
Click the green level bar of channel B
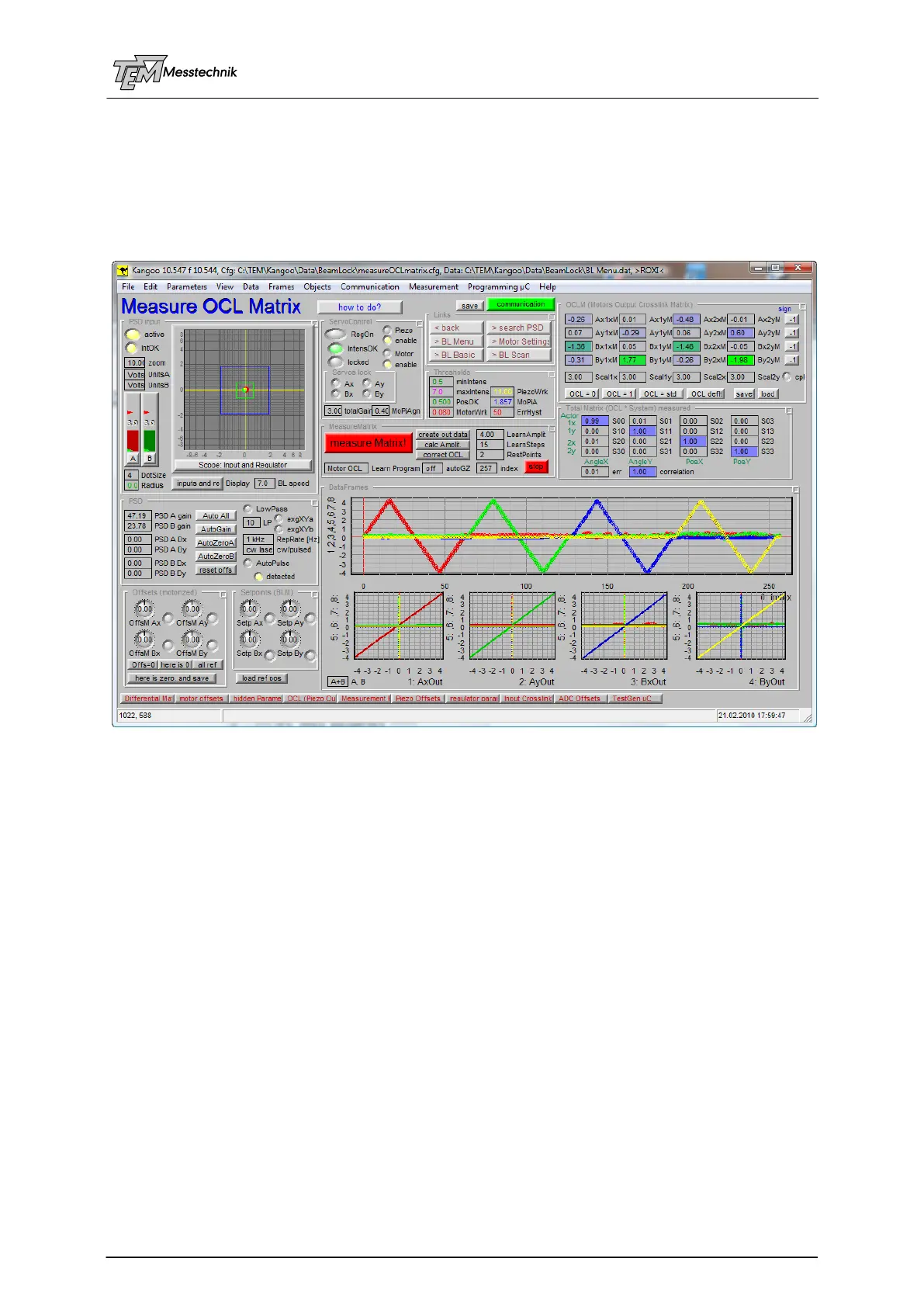click(x=150, y=441)
